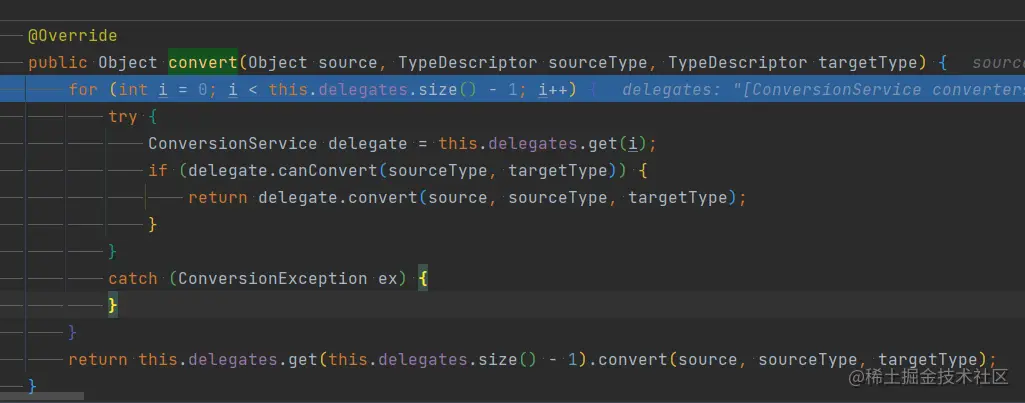1025x403 pixels.
Task: Click the sourceType parameter in the method signature
Action: (597, 63)
